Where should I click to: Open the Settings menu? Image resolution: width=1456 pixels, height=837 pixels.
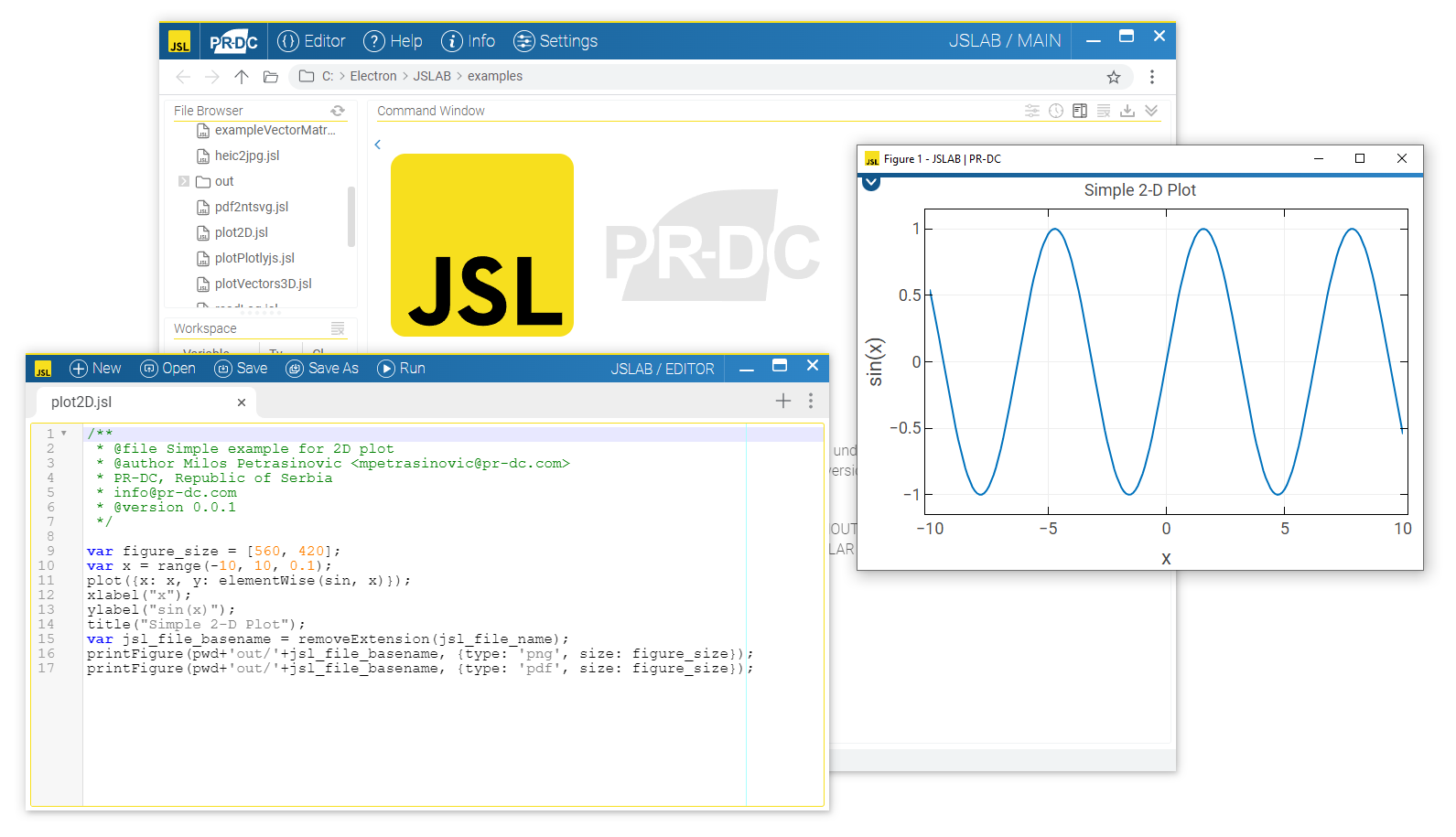point(555,41)
